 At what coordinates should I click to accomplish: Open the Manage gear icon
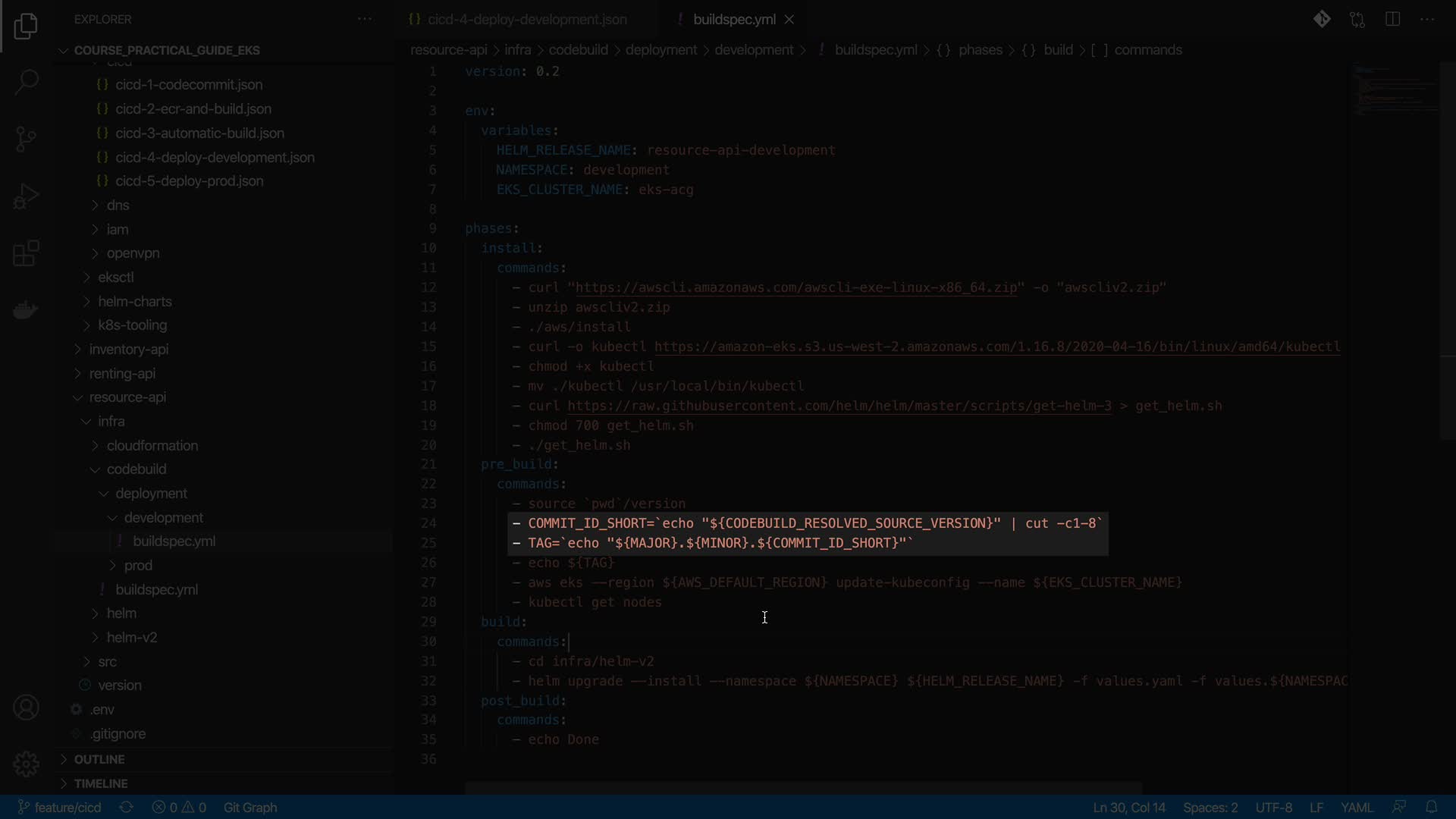pyautogui.click(x=26, y=764)
